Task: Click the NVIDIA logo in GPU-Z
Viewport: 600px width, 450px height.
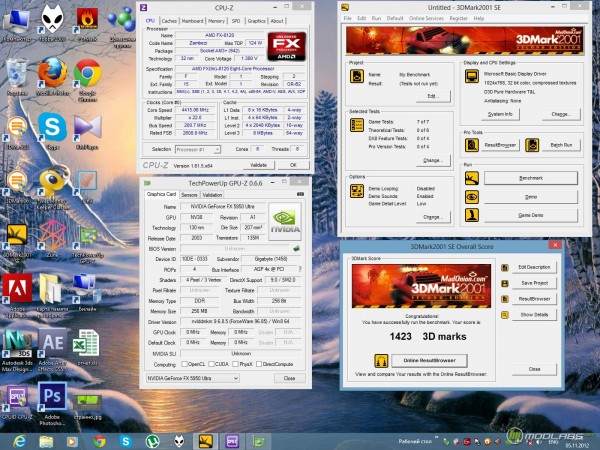Action: pyautogui.click(x=285, y=222)
